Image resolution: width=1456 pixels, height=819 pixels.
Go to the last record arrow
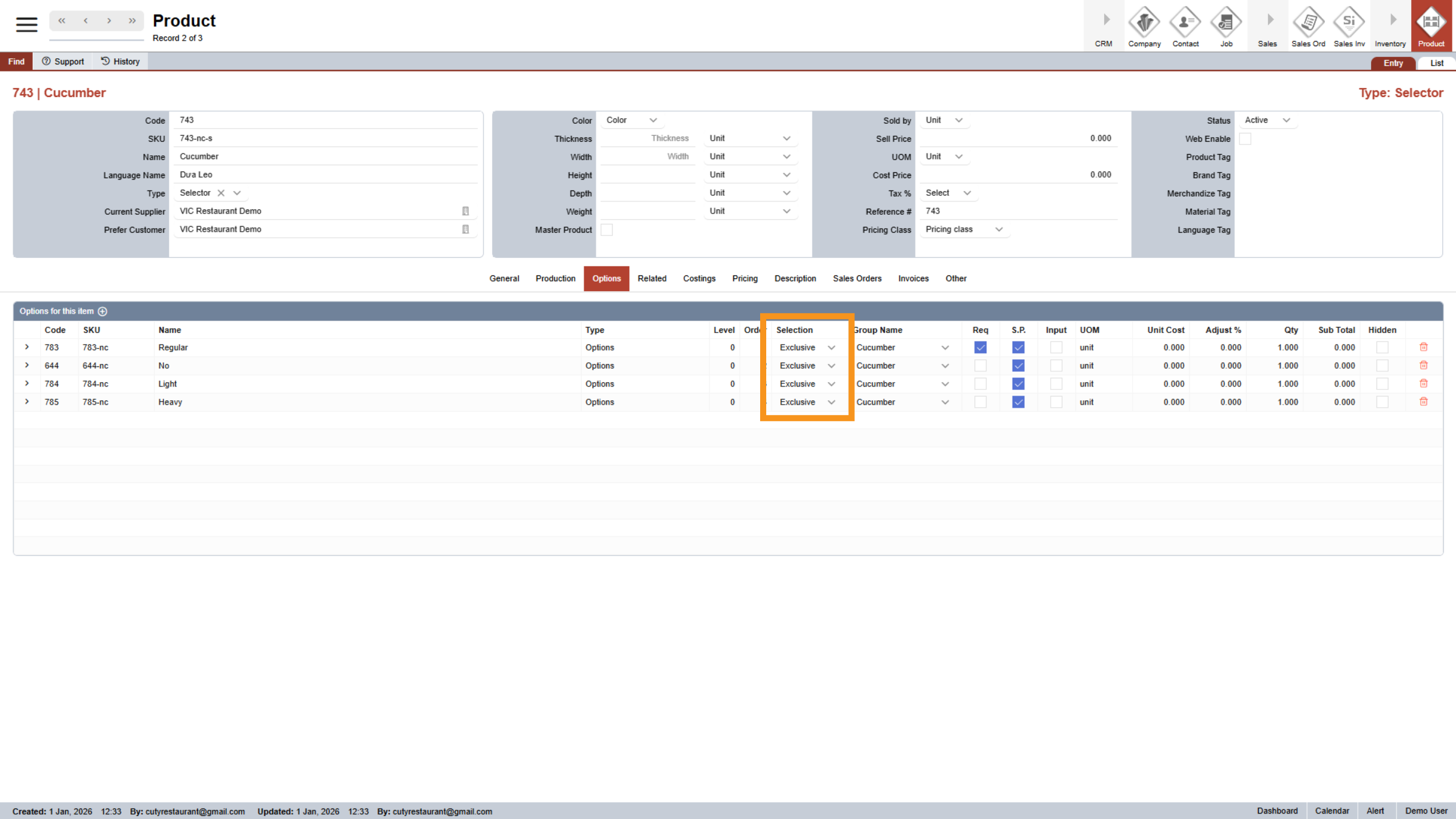(132, 21)
